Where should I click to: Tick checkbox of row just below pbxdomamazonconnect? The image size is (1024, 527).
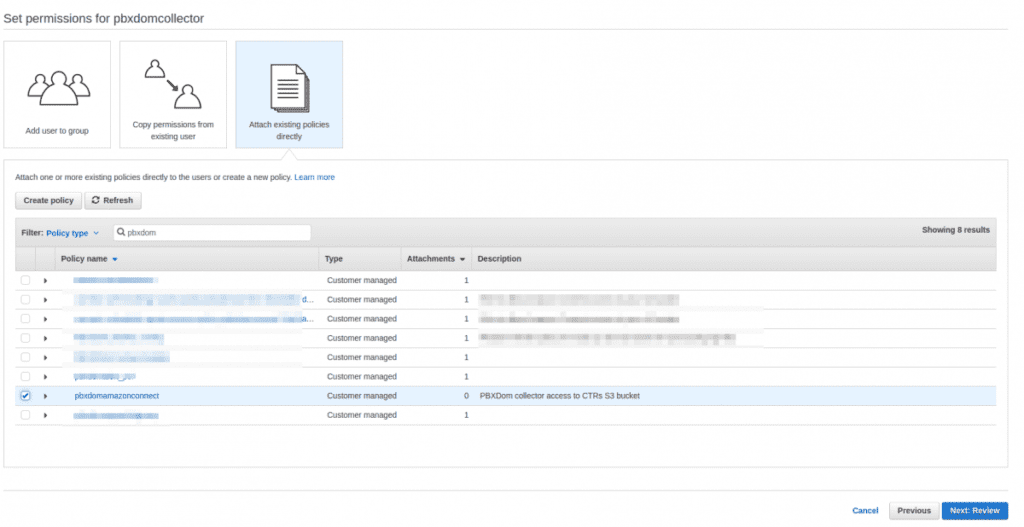pos(25,415)
